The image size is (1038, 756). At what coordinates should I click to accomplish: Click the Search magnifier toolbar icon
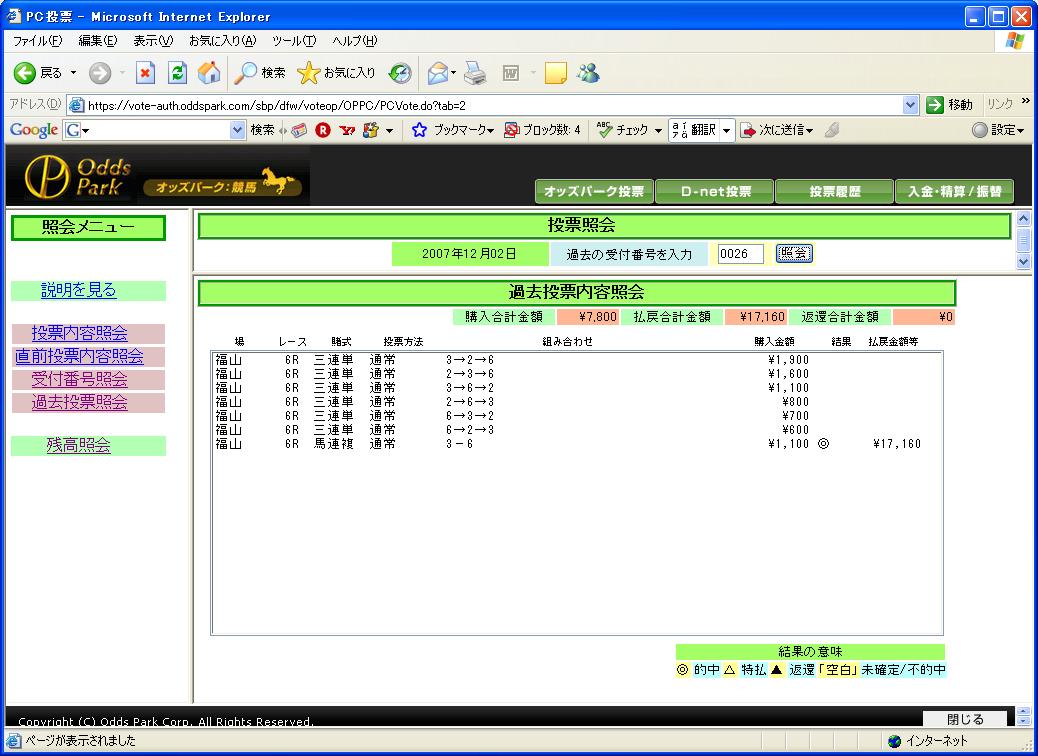(246, 73)
